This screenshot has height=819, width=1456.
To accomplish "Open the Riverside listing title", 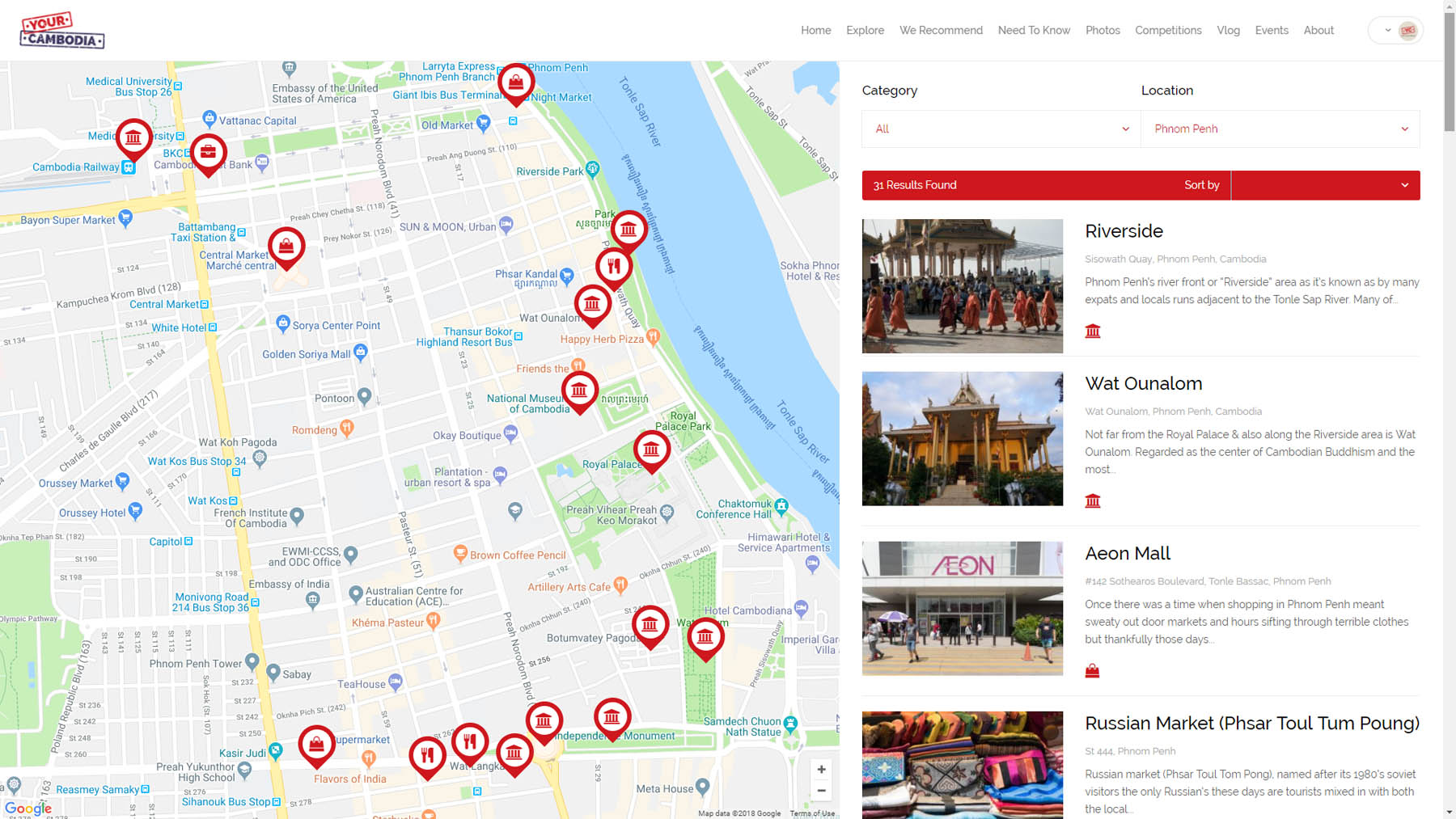I will pyautogui.click(x=1124, y=231).
